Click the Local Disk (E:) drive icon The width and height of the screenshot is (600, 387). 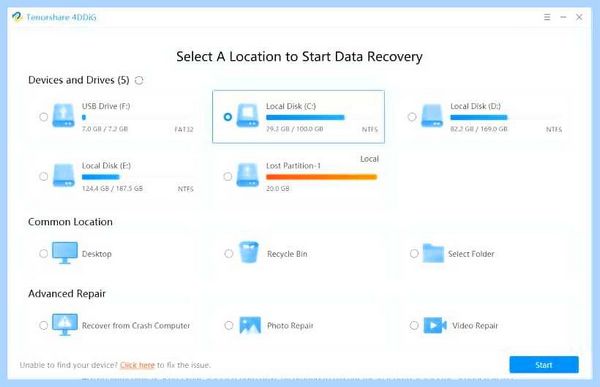(64, 175)
